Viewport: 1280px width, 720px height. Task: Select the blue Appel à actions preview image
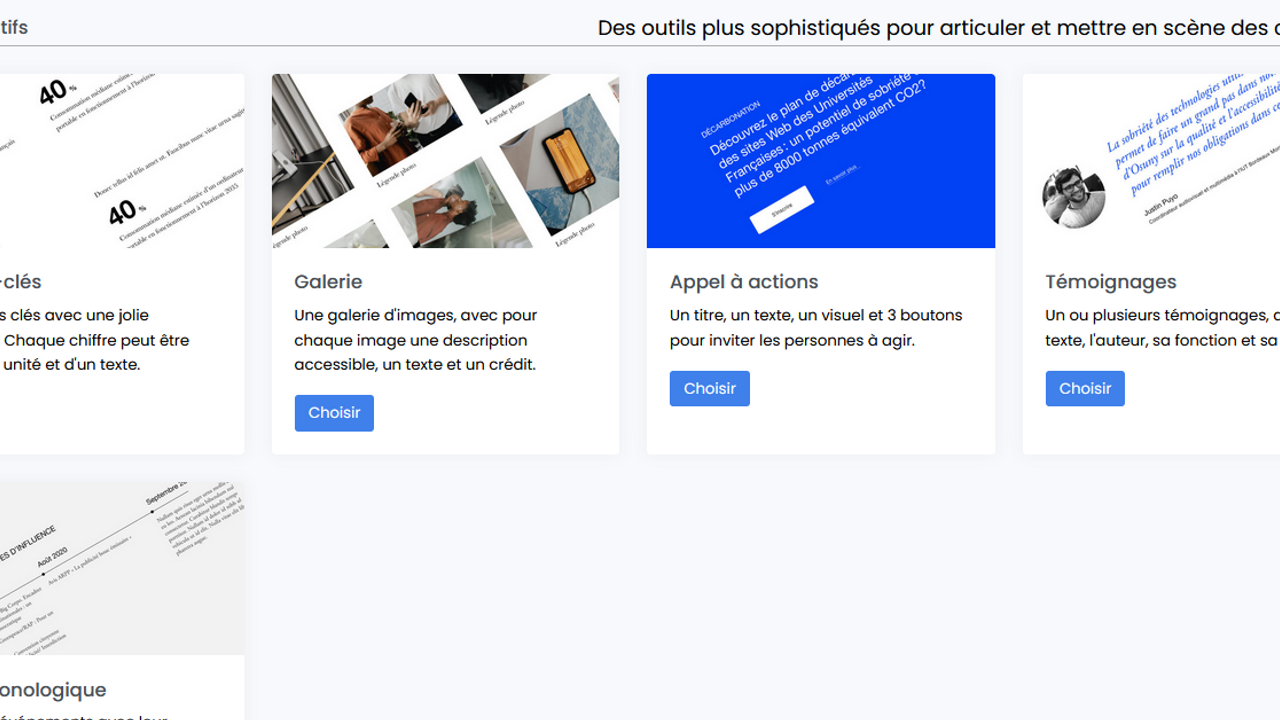pos(821,161)
